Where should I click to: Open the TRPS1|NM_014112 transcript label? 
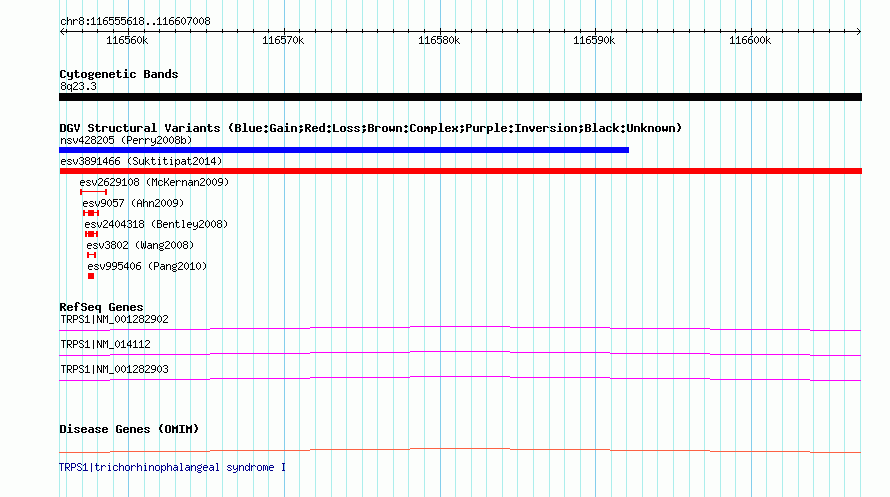coord(105,344)
